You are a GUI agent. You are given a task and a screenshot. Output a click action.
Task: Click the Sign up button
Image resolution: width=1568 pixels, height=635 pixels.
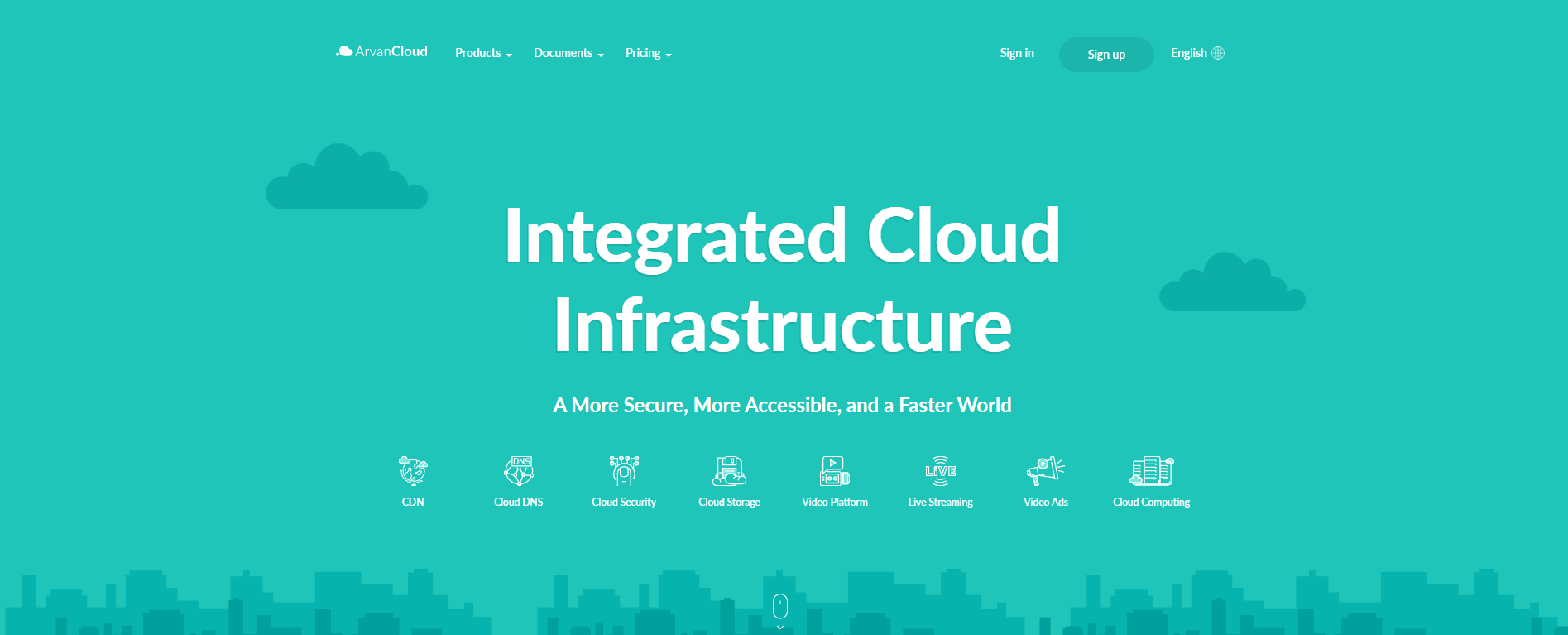1106,55
